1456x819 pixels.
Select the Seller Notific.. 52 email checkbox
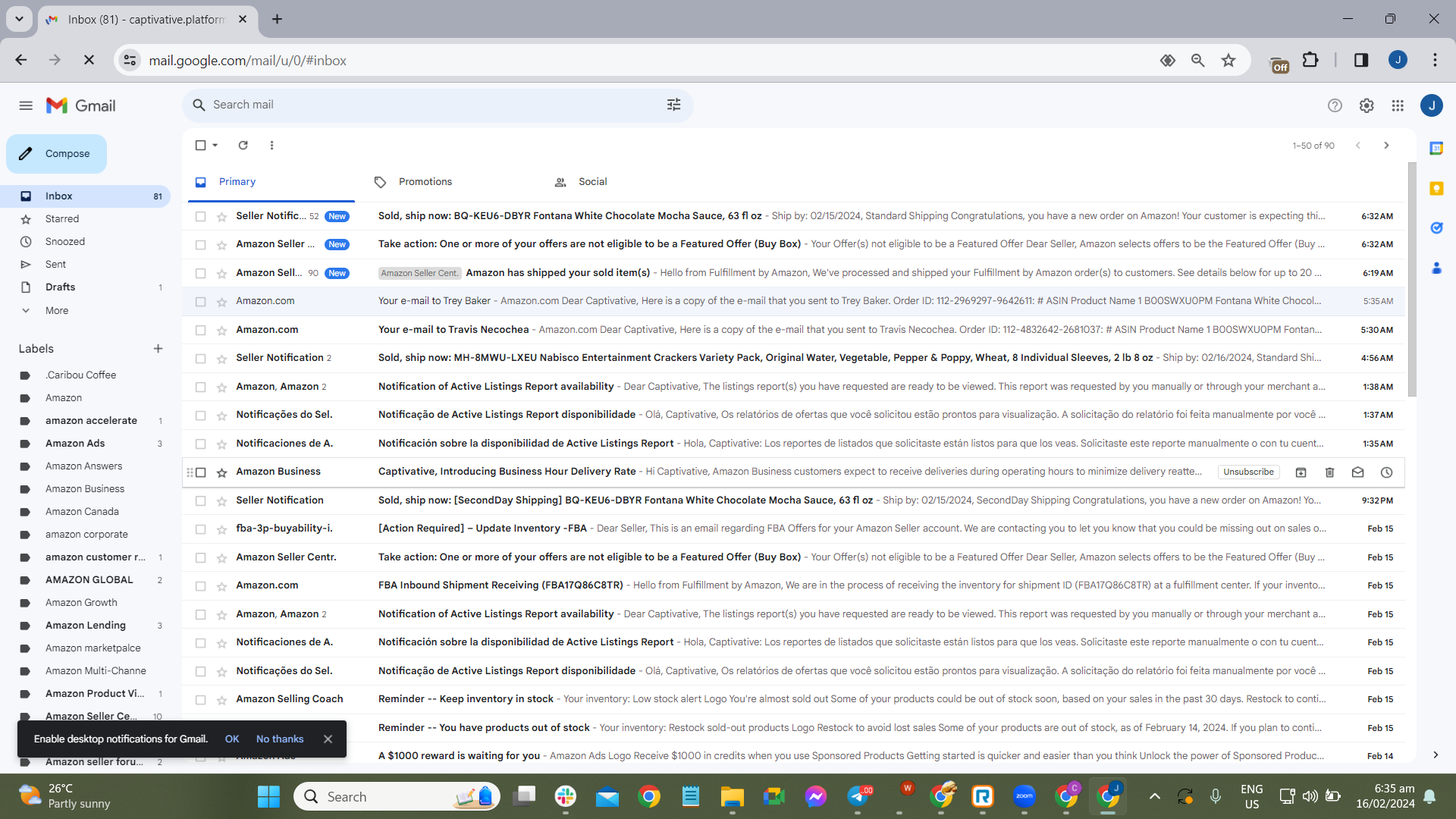[x=200, y=216]
